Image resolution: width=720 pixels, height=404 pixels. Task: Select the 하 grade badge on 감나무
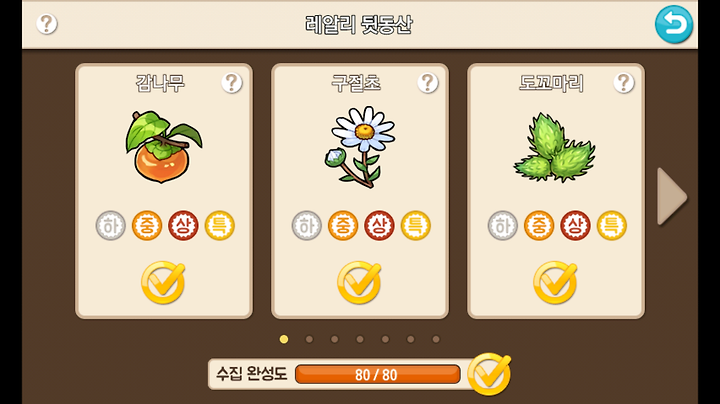(x=111, y=225)
